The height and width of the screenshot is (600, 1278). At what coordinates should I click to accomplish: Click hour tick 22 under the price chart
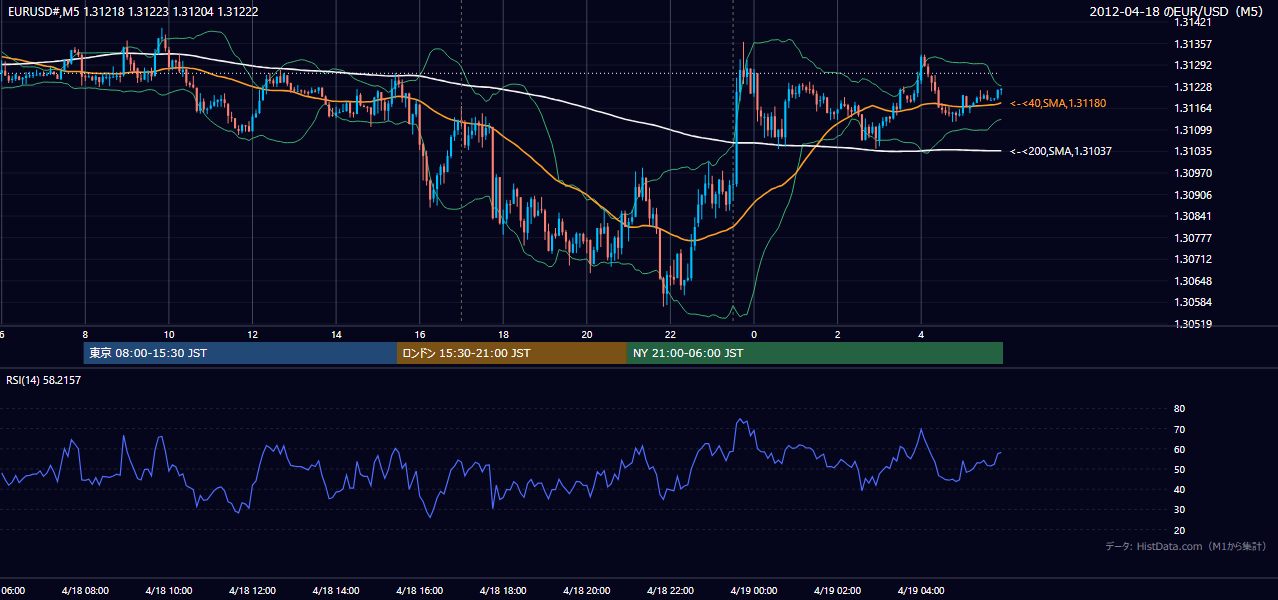(x=671, y=335)
